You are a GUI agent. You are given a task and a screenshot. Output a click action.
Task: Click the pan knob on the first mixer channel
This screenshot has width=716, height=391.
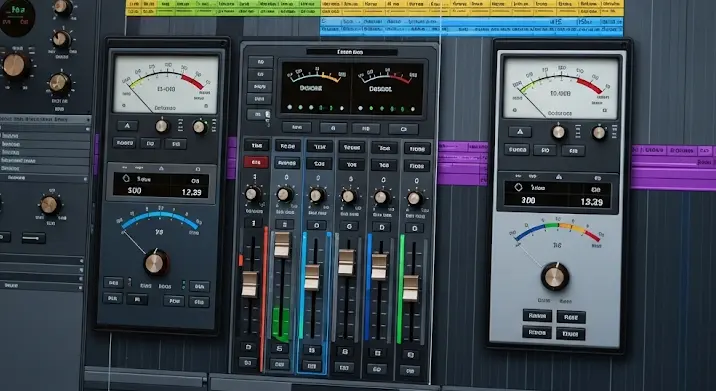click(253, 194)
